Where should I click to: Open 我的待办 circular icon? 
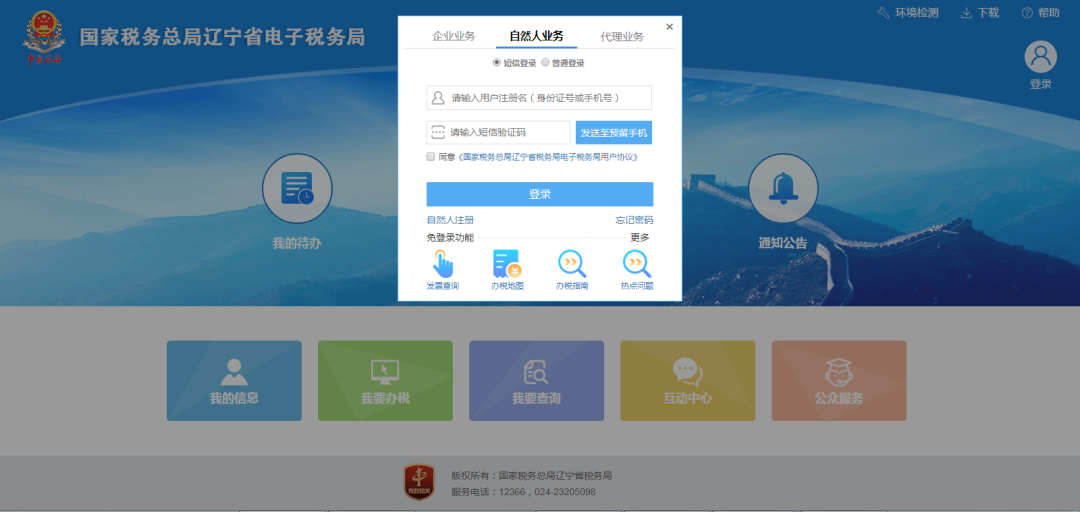pos(297,188)
